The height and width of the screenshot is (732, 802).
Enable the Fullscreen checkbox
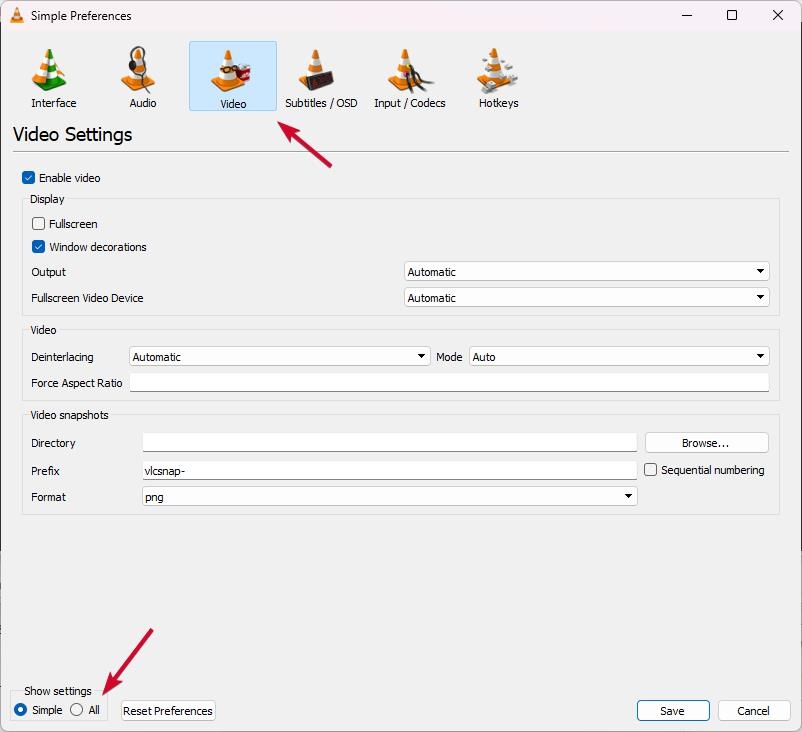pyautogui.click(x=38, y=224)
